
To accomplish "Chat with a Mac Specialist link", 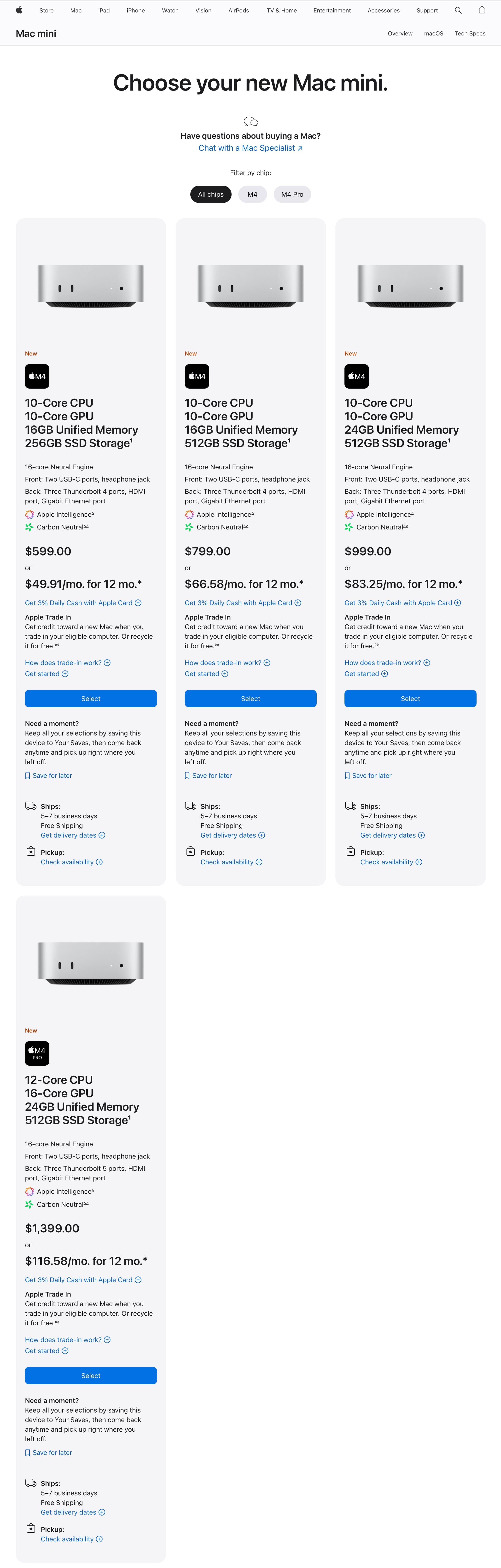I will (250, 148).
